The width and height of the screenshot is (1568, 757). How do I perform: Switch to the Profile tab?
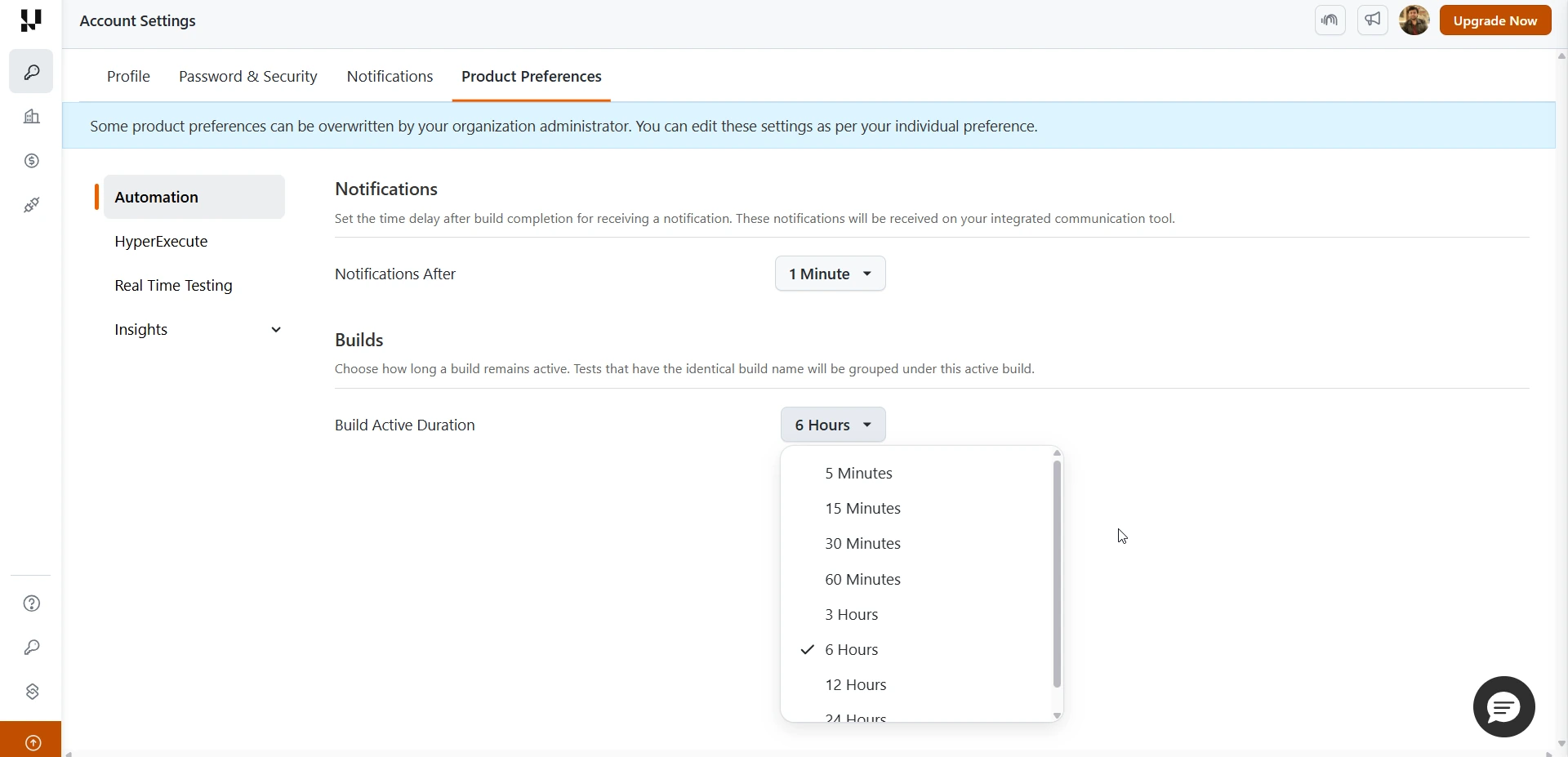(x=128, y=77)
